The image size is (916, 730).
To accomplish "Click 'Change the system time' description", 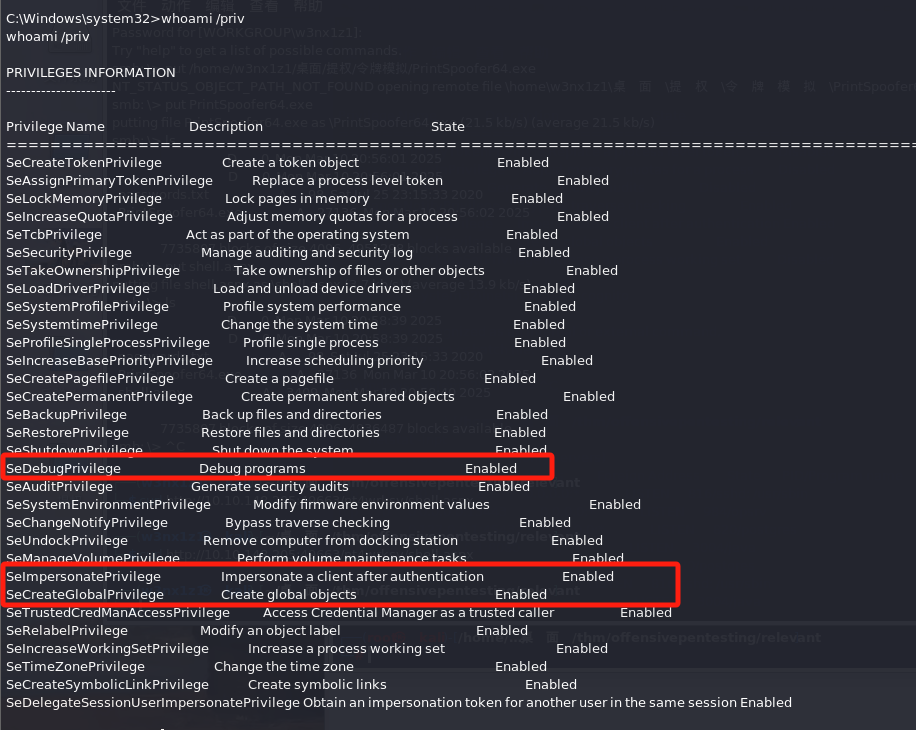I will [300, 325].
